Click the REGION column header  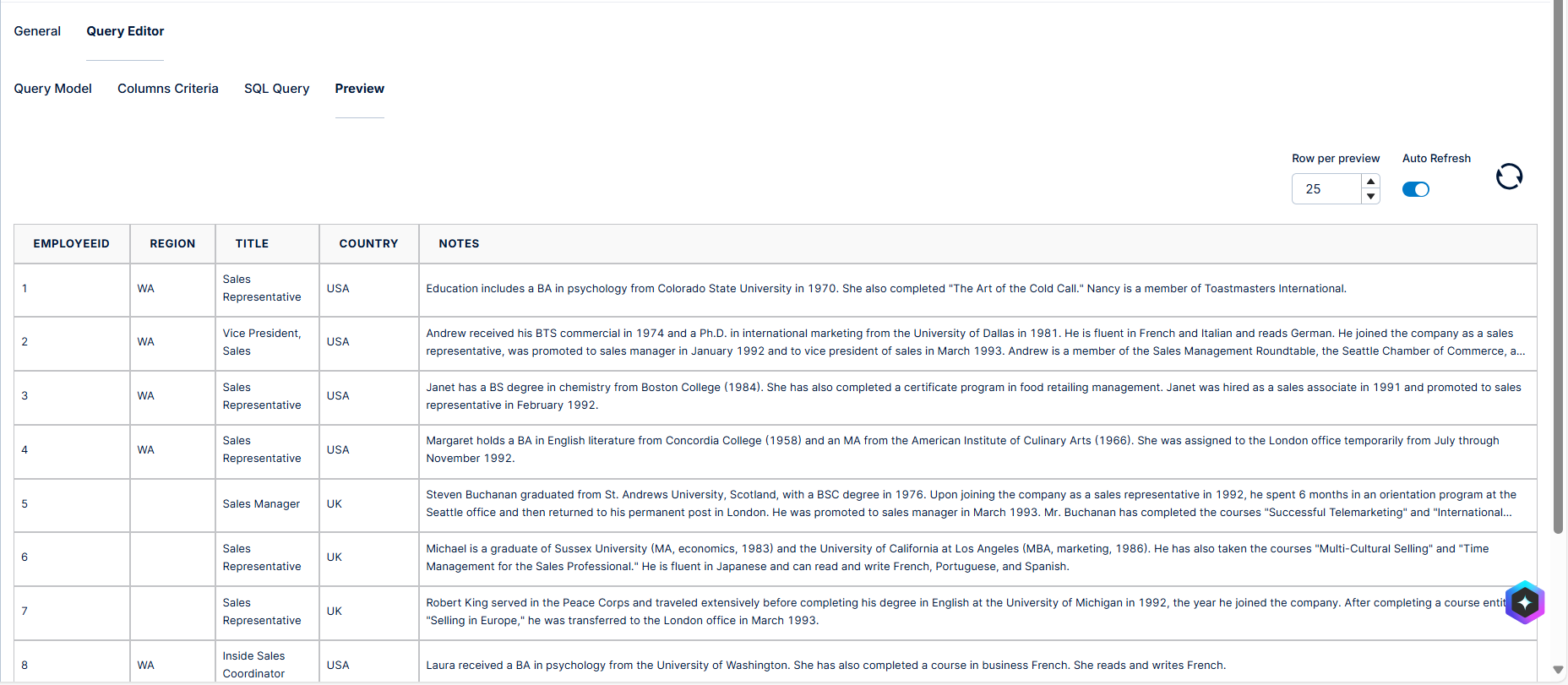click(x=172, y=243)
